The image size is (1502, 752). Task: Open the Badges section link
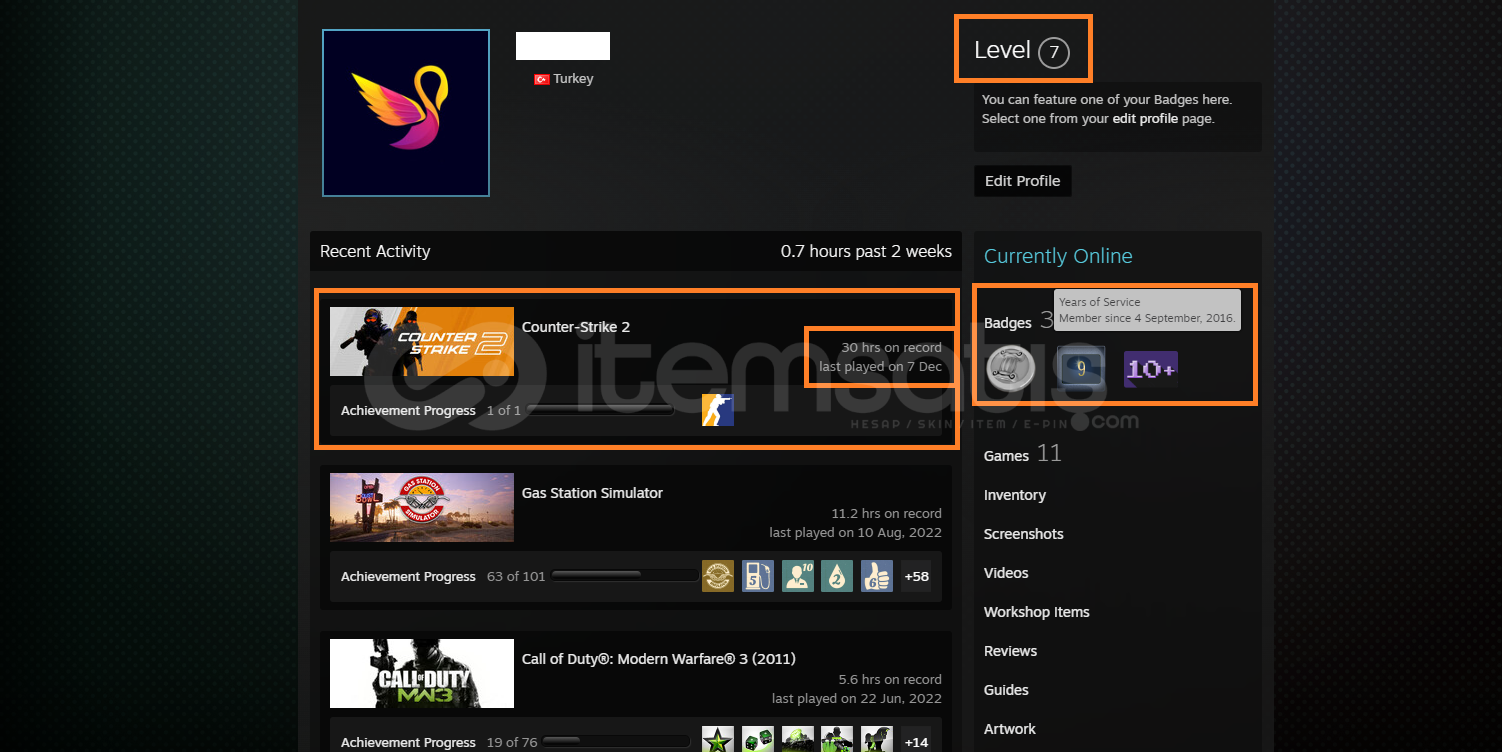(x=1007, y=322)
